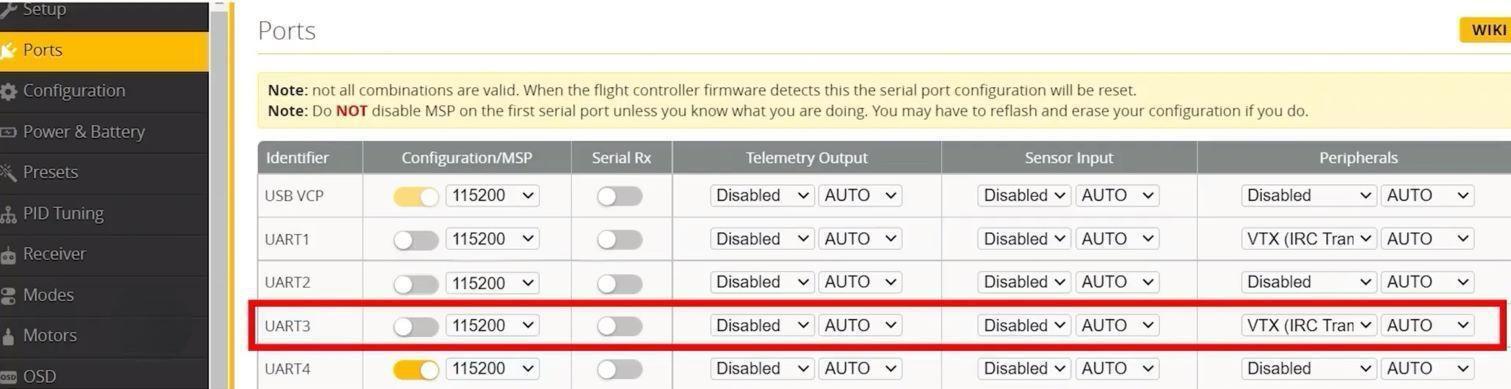Click the Setup wrench icon in sidebar
The image size is (1511, 389).
point(7,9)
